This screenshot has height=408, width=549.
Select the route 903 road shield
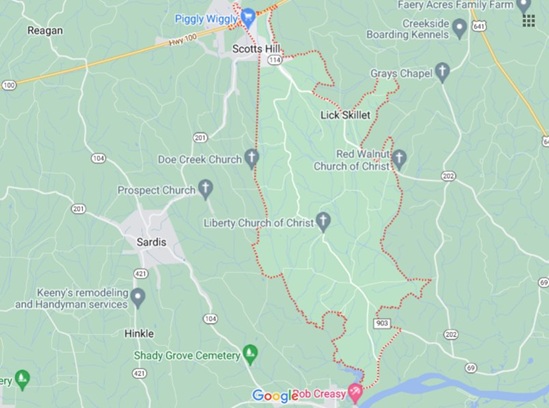point(382,323)
